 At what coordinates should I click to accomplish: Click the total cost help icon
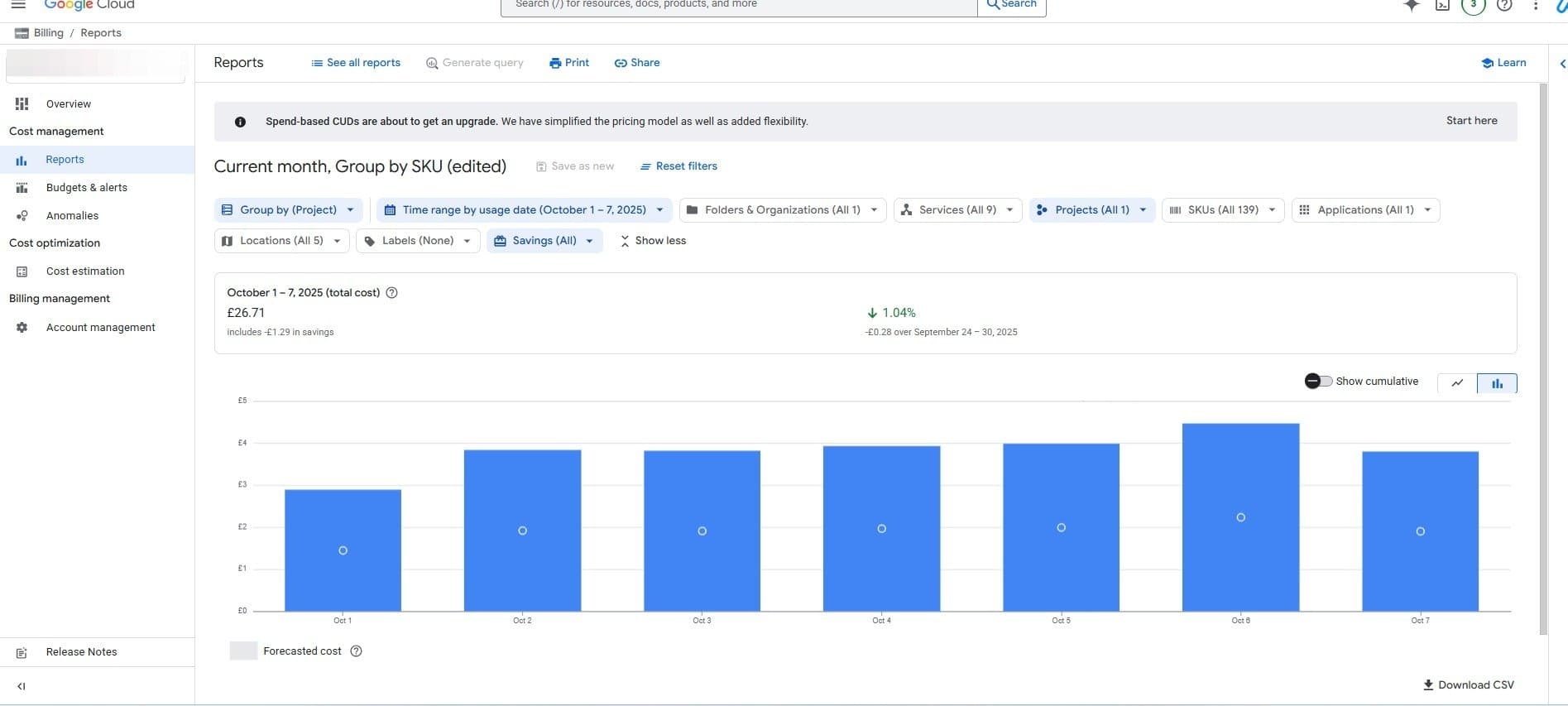(392, 293)
